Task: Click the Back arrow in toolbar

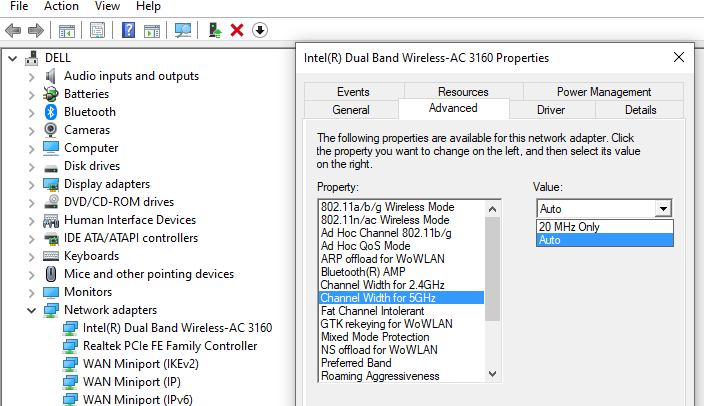Action: tap(13, 30)
